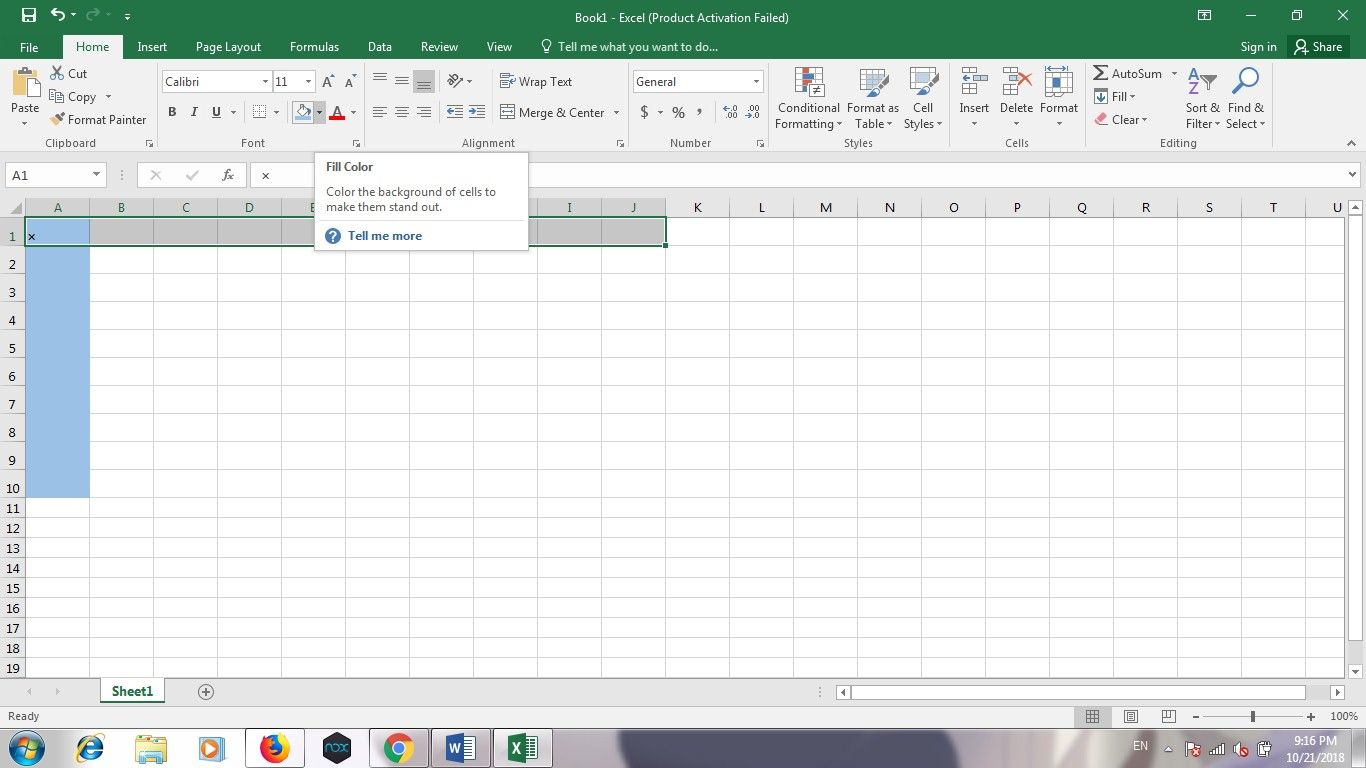Click Decrease Indent icon
This screenshot has width=1366, height=768.
[455, 112]
